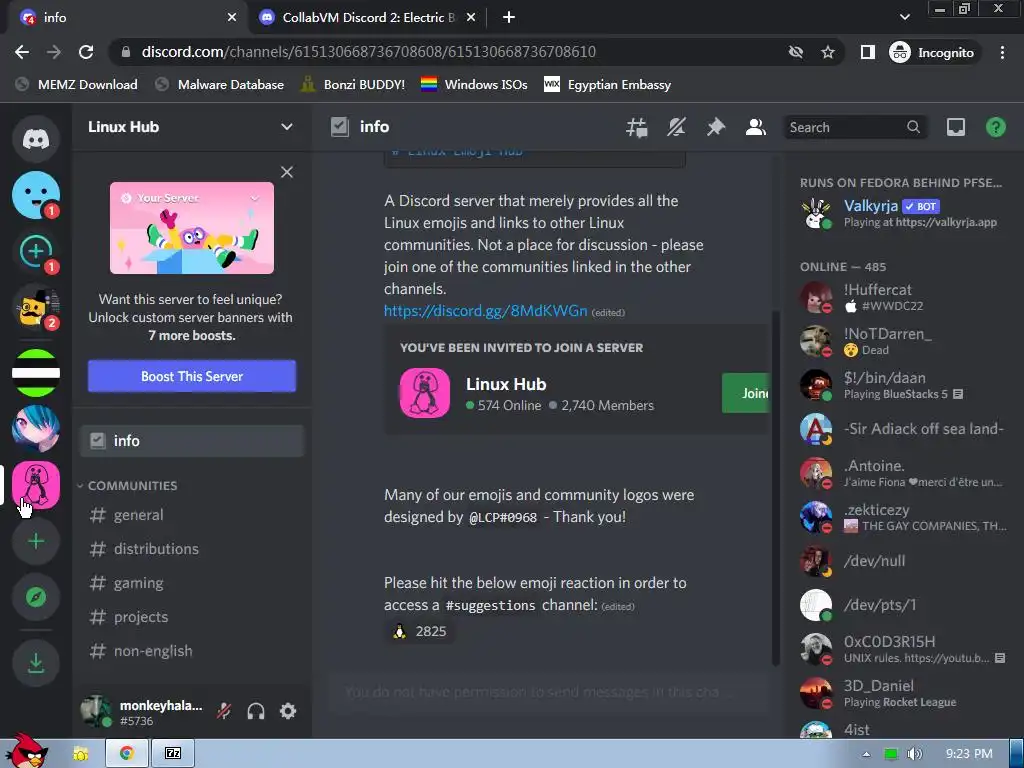Screen dimensions: 1024x768
Task: Click the taskbar volume speaker icon
Action: (x=915, y=754)
